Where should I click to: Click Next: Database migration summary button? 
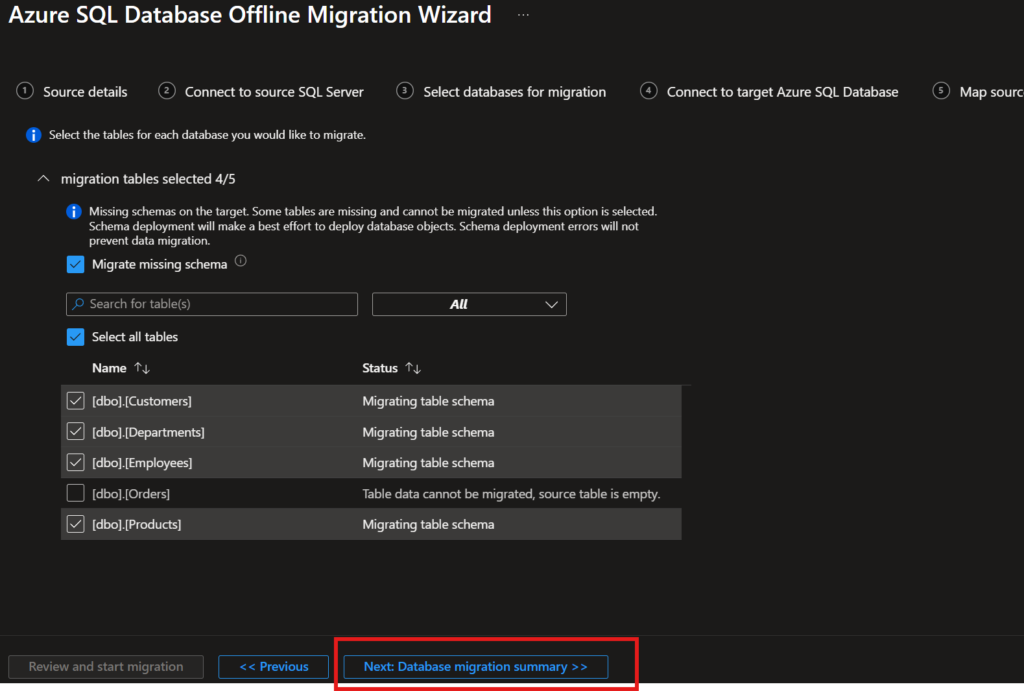tap(475, 667)
